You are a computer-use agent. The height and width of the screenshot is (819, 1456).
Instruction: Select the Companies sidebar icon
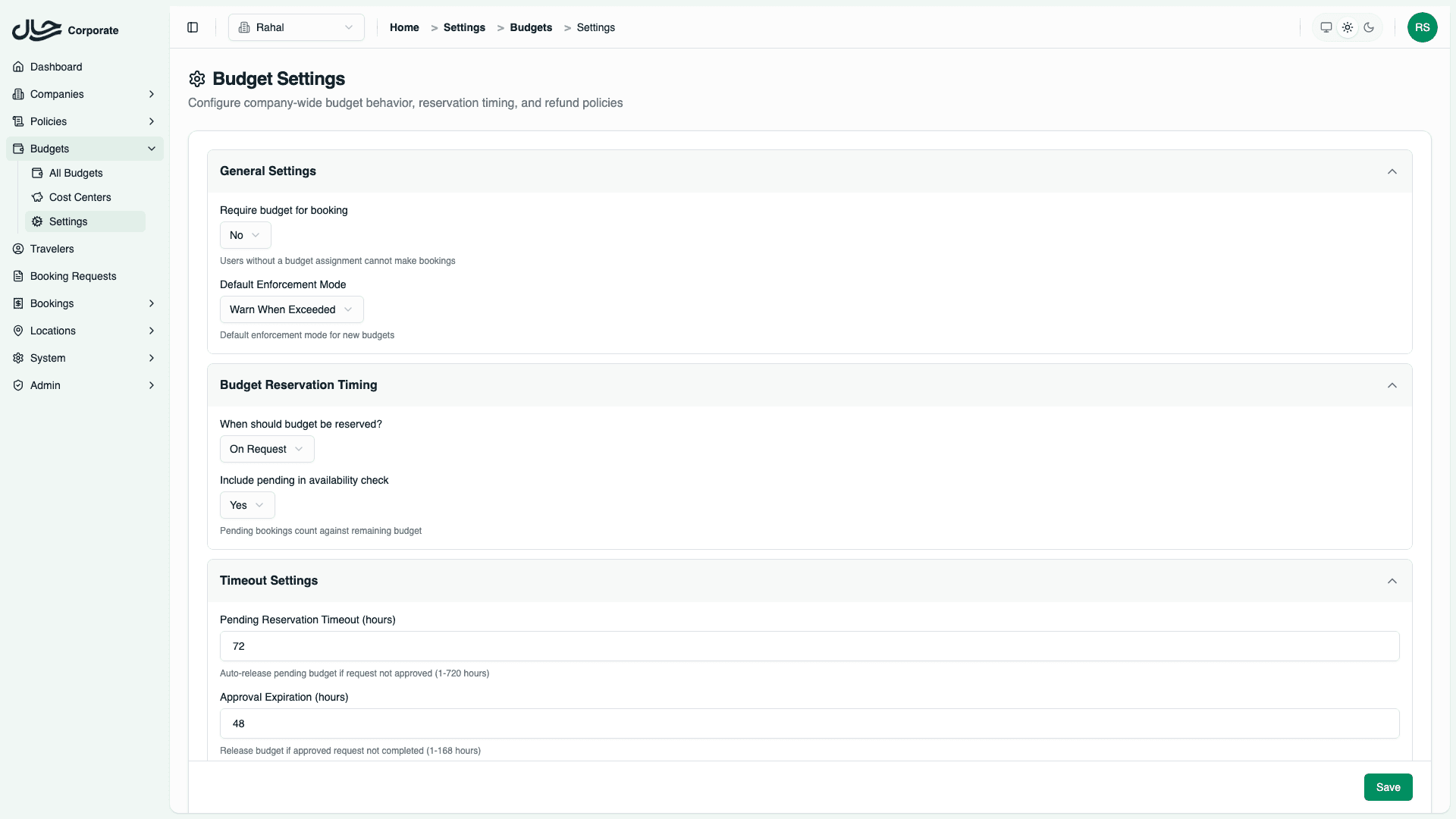click(x=18, y=94)
